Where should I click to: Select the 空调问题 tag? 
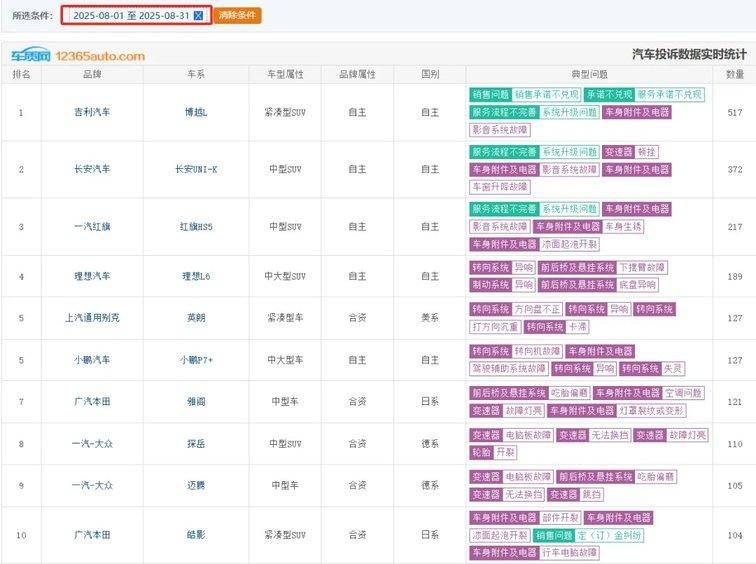click(683, 393)
